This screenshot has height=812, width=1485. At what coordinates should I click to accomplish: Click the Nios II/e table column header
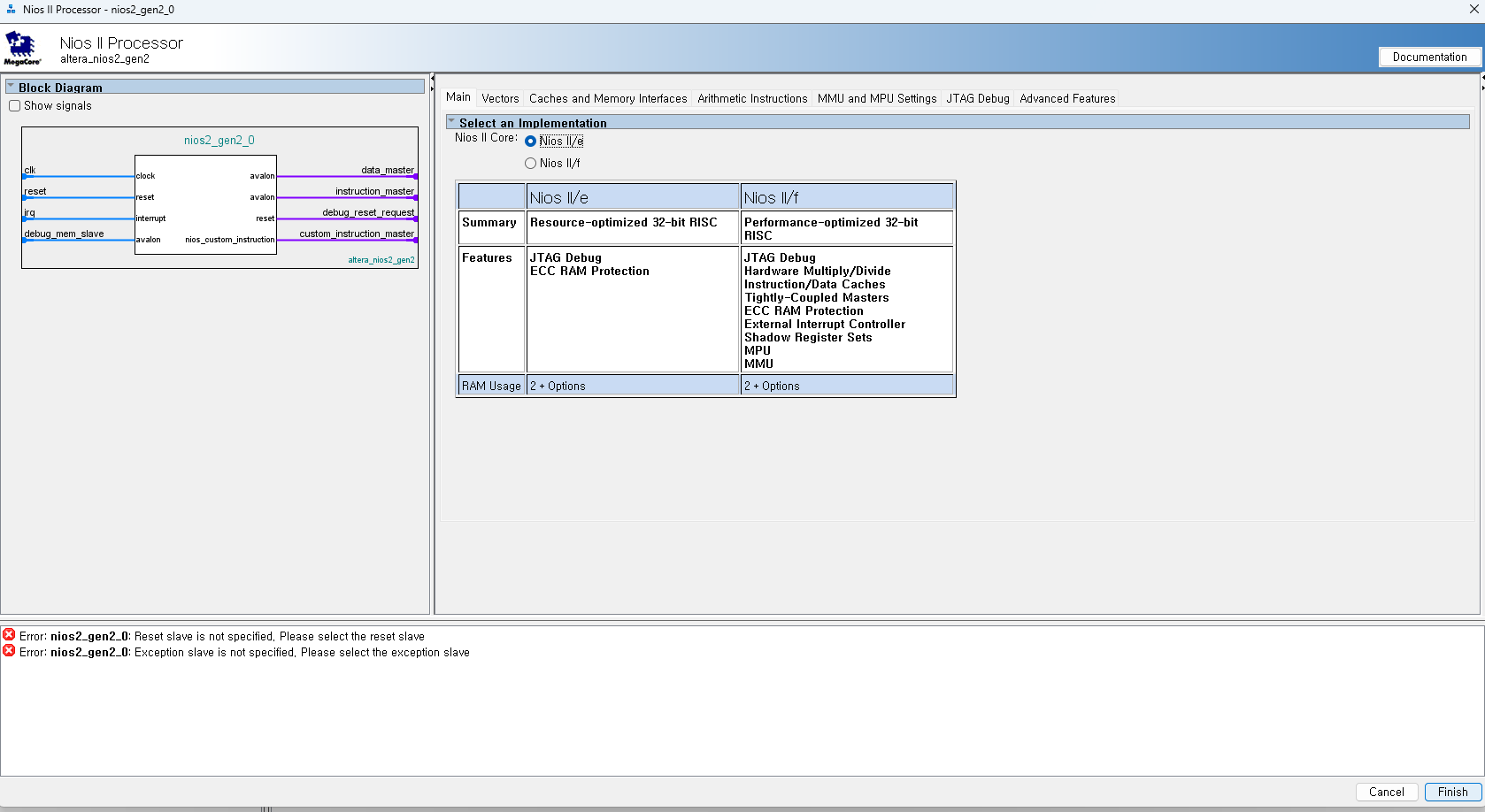(x=633, y=197)
